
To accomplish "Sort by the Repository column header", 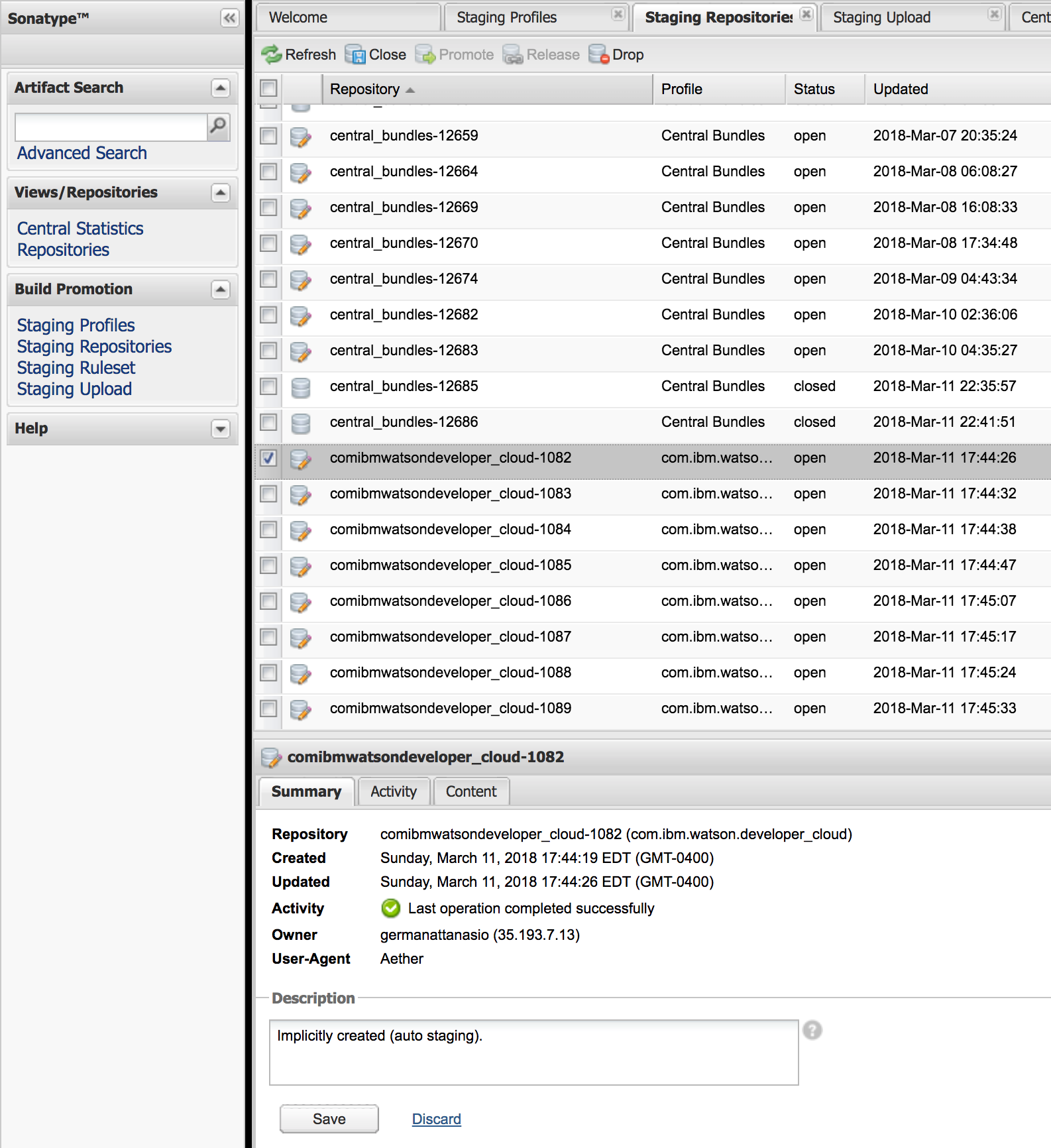I will tap(487, 89).
